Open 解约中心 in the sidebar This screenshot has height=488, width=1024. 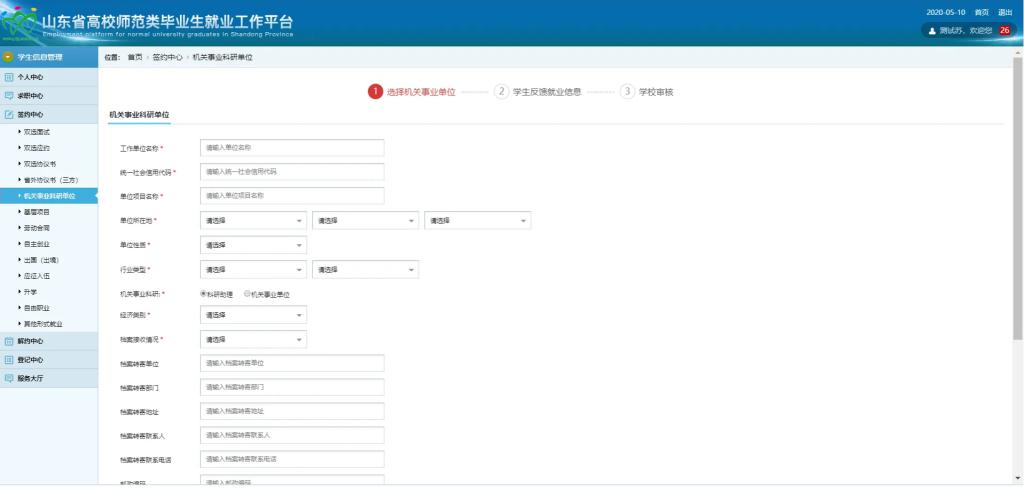pyautogui.click(x=49, y=341)
